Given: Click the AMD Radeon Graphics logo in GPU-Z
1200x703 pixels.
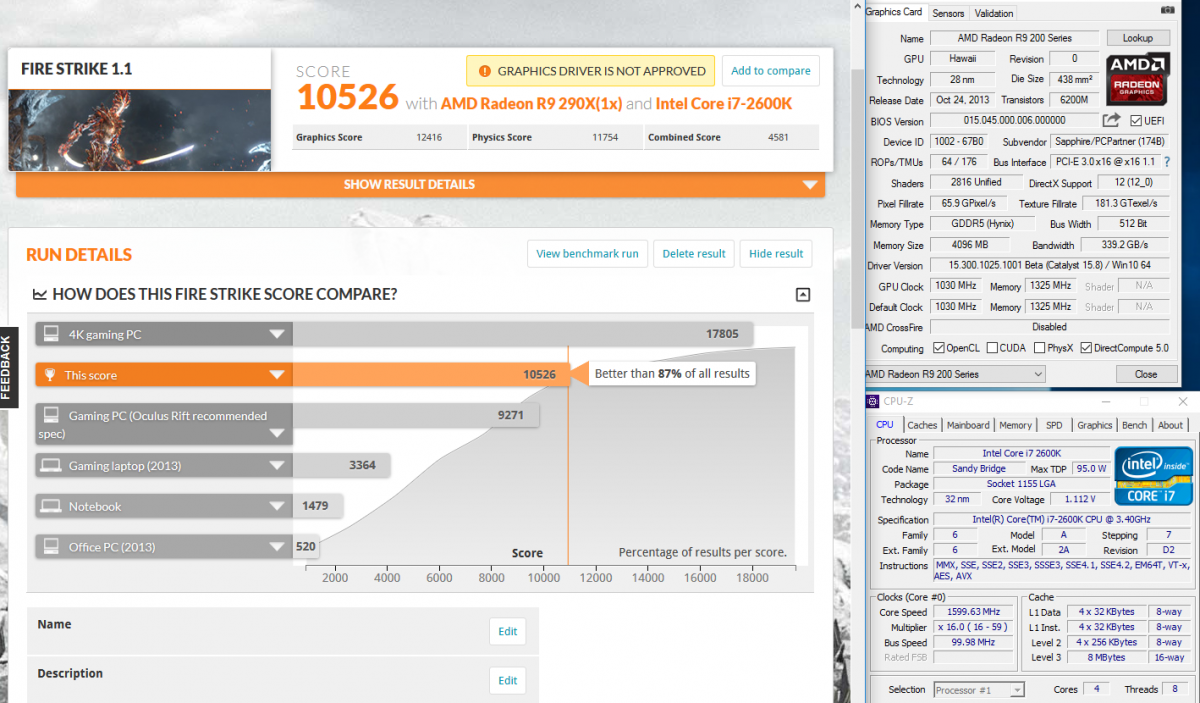Looking at the screenshot, I should coord(1139,80).
